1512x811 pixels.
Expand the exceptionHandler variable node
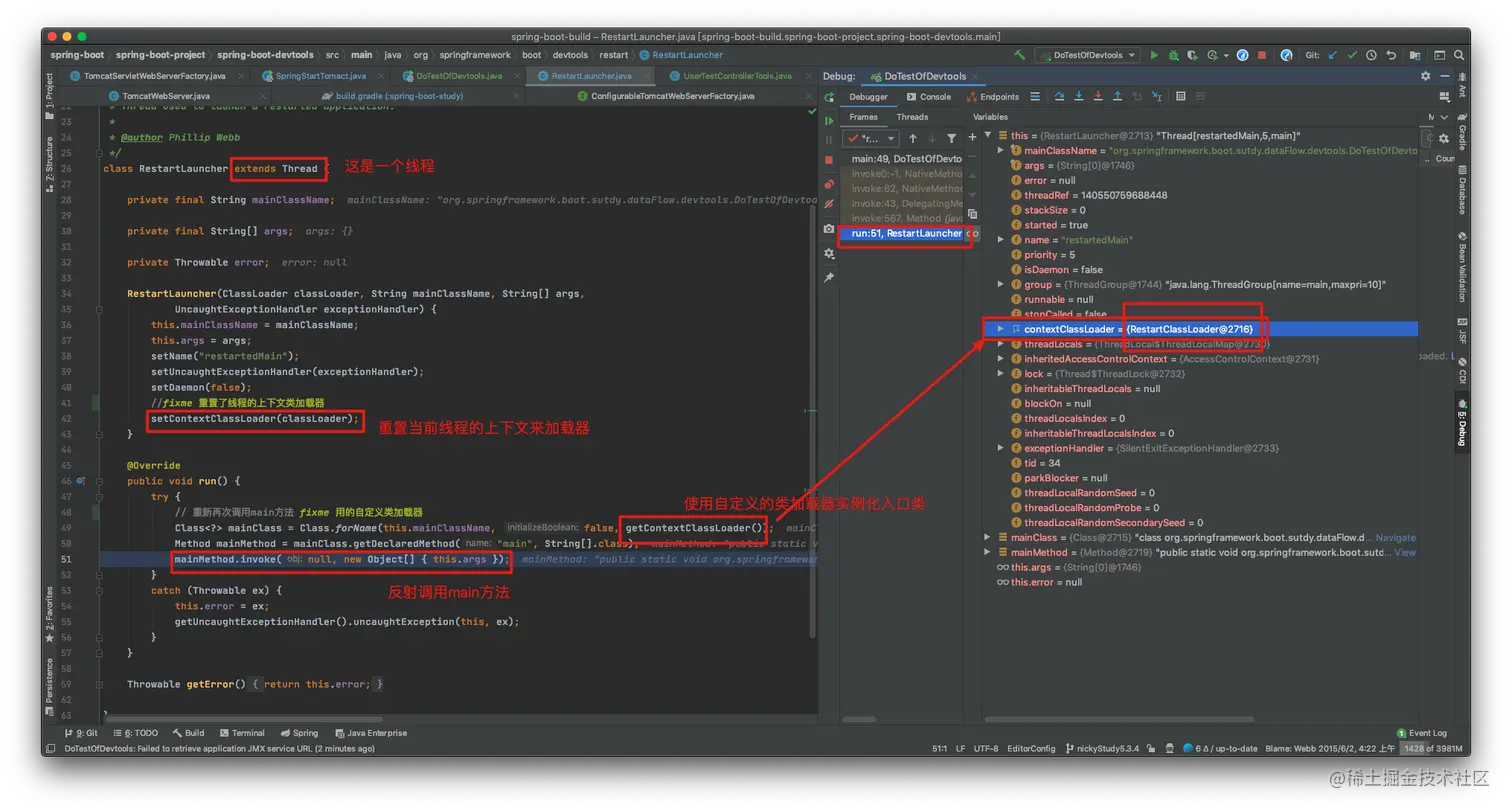(x=1001, y=448)
